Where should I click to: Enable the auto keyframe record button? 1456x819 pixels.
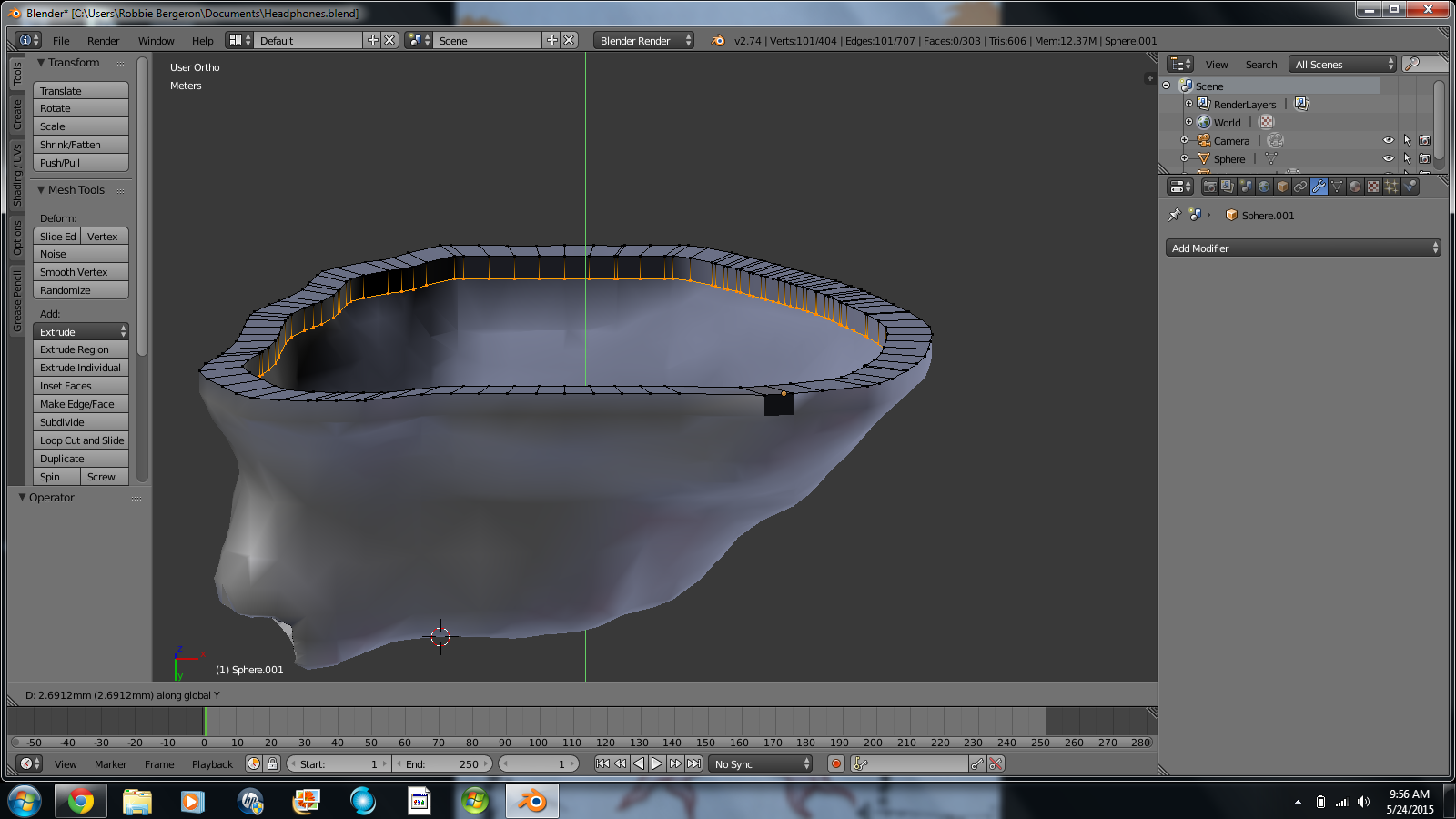[836, 763]
